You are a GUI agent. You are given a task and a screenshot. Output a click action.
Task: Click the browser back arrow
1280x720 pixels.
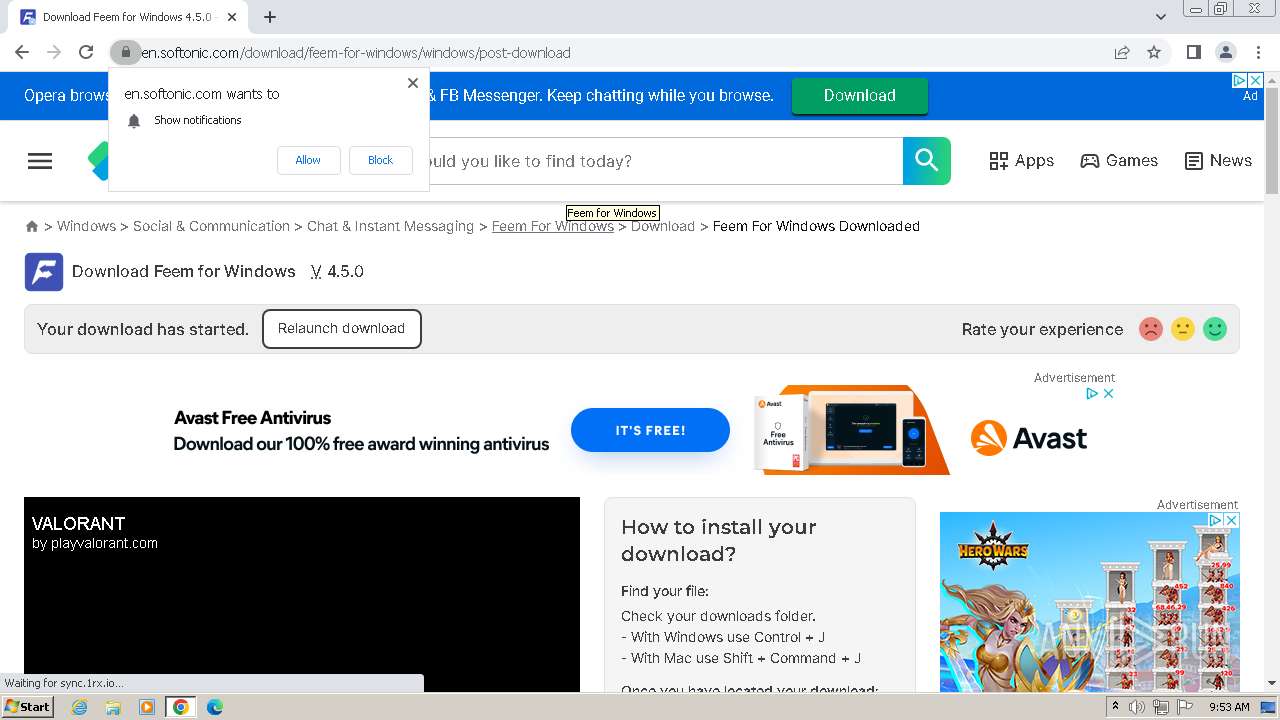click(22, 52)
